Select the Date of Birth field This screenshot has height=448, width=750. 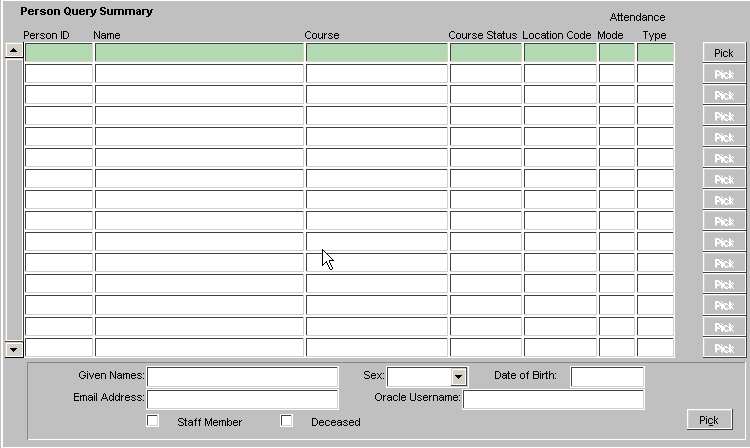point(607,377)
